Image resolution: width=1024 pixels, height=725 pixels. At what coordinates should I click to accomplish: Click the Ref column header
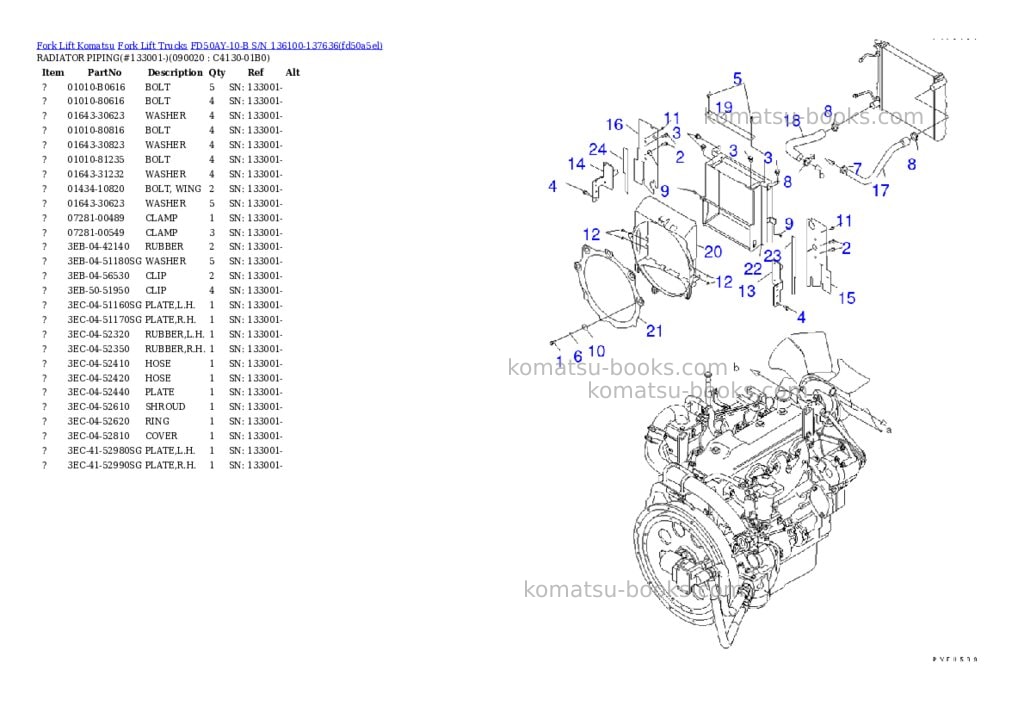pyautogui.click(x=255, y=72)
